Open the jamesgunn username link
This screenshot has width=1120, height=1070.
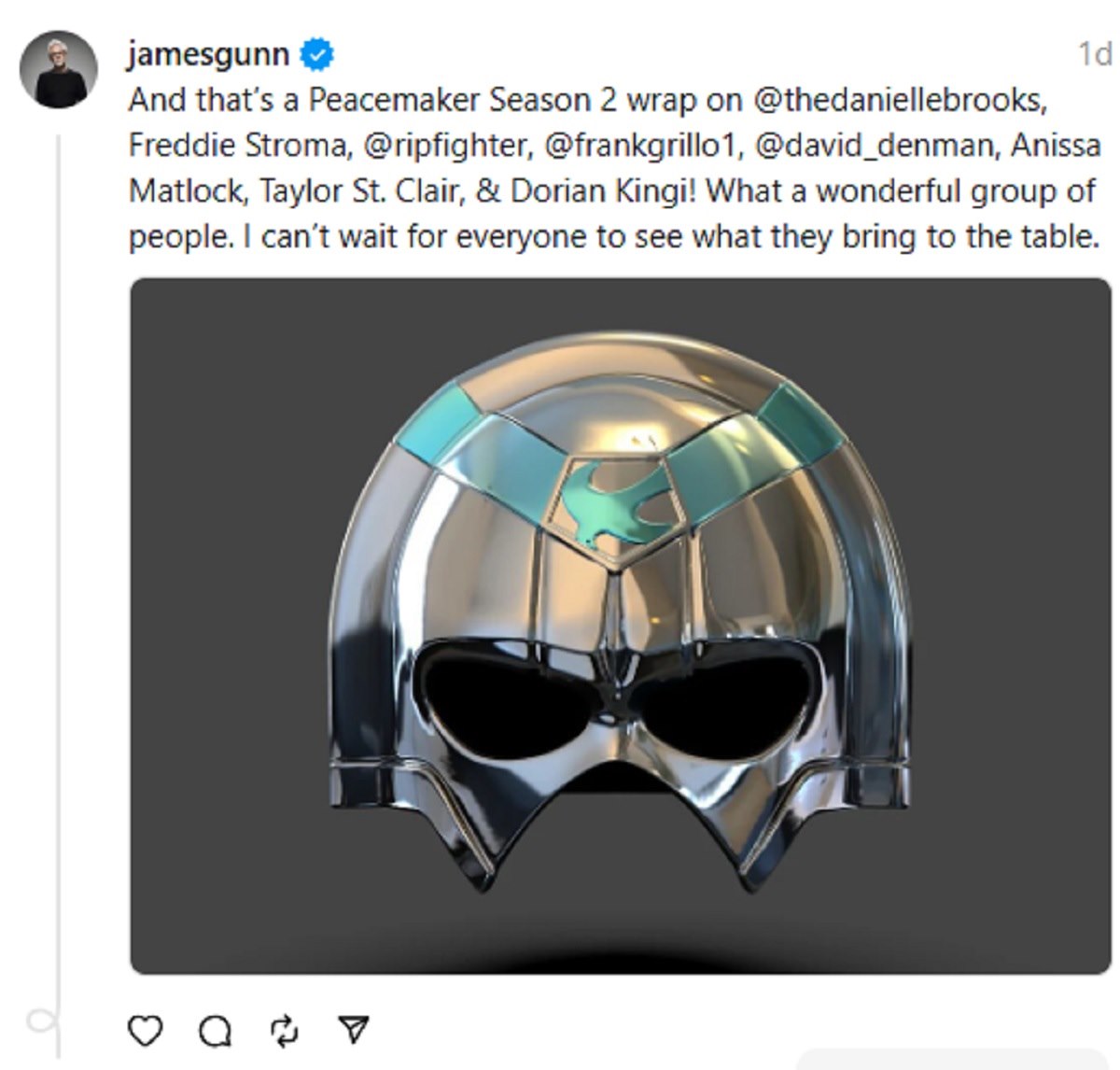(209, 54)
